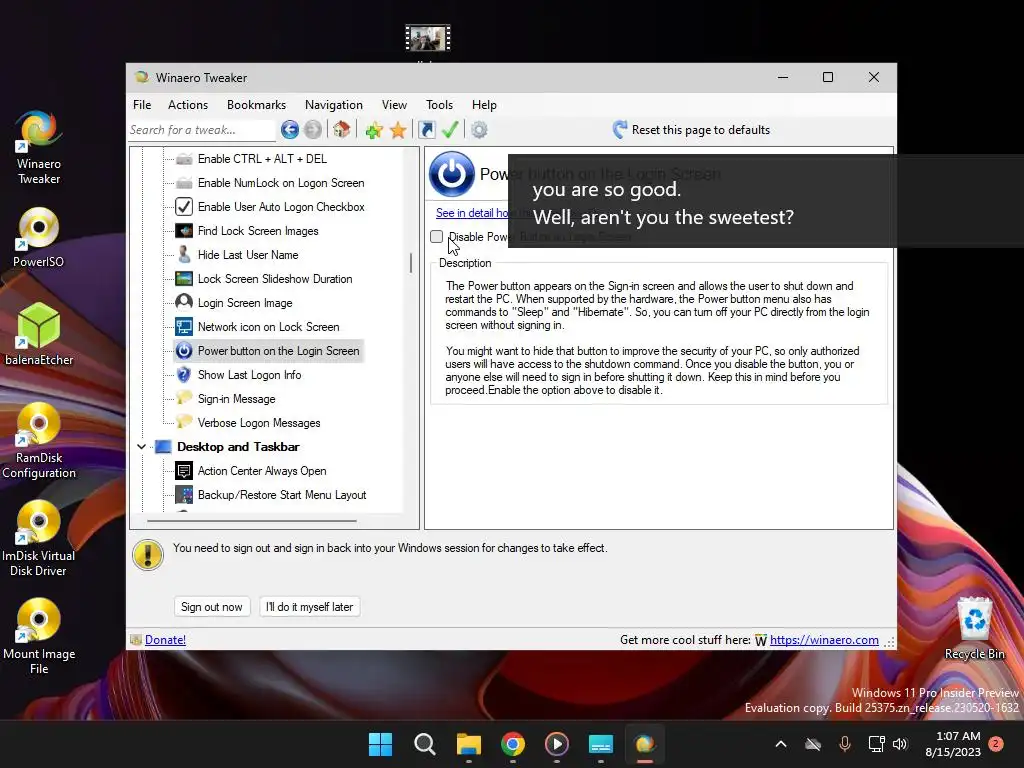Image resolution: width=1024 pixels, height=768 pixels.
Task: Open the Bookmarks menu
Action: pos(256,104)
